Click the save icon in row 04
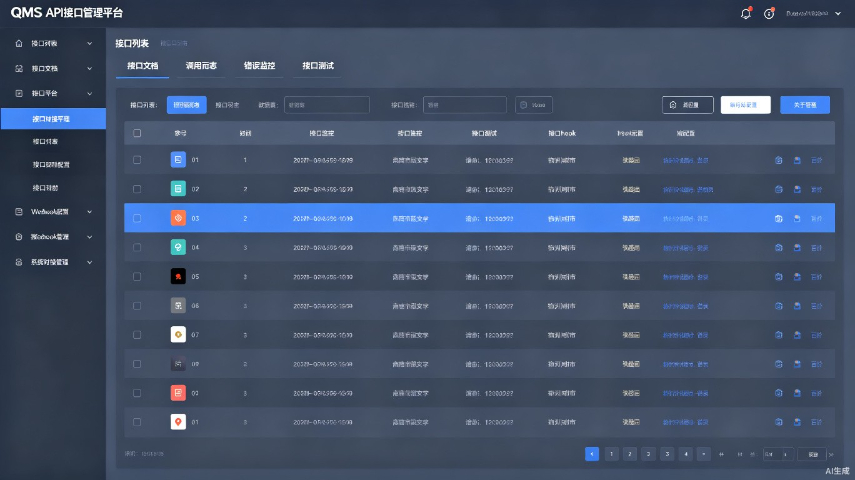Screen dimensions: 855x480 click(797, 248)
